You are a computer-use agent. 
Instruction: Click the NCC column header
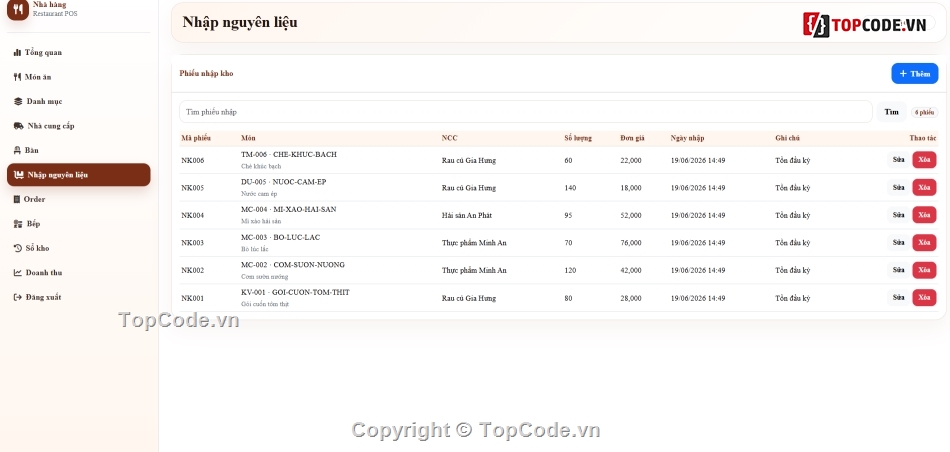coord(450,138)
